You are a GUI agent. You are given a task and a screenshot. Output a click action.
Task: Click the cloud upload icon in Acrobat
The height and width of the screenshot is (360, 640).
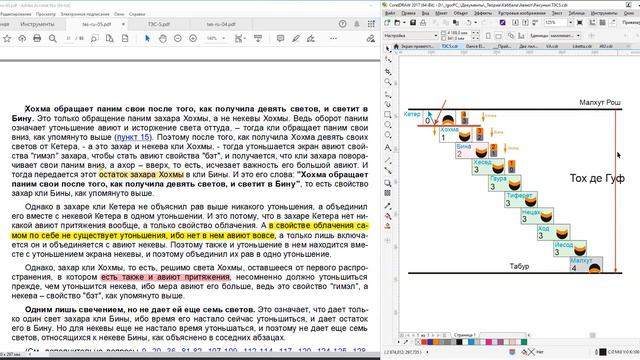tap(22, 38)
